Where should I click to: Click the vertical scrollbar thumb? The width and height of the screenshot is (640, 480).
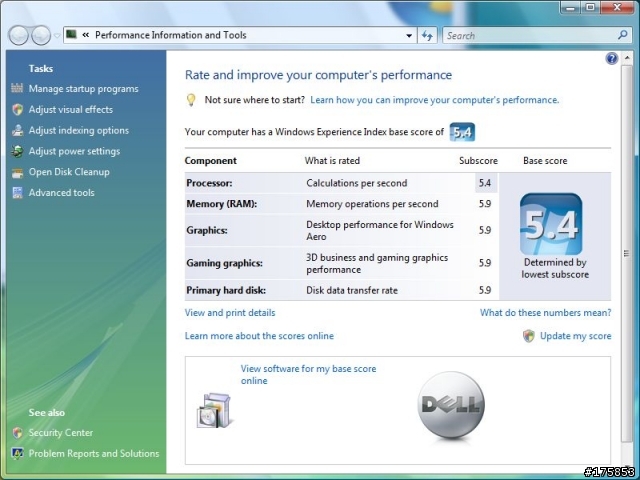click(627, 253)
